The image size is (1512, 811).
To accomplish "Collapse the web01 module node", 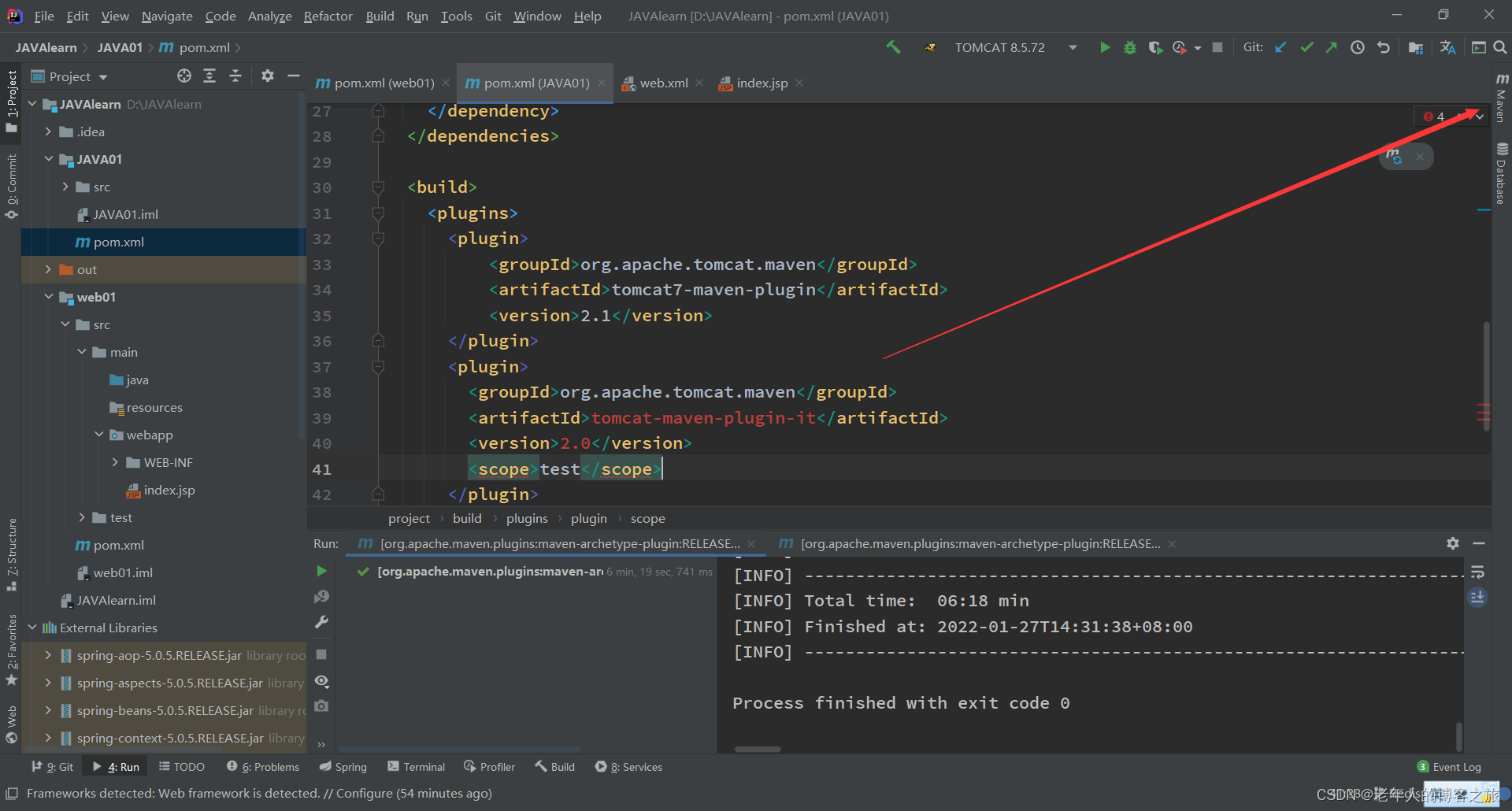I will point(48,297).
